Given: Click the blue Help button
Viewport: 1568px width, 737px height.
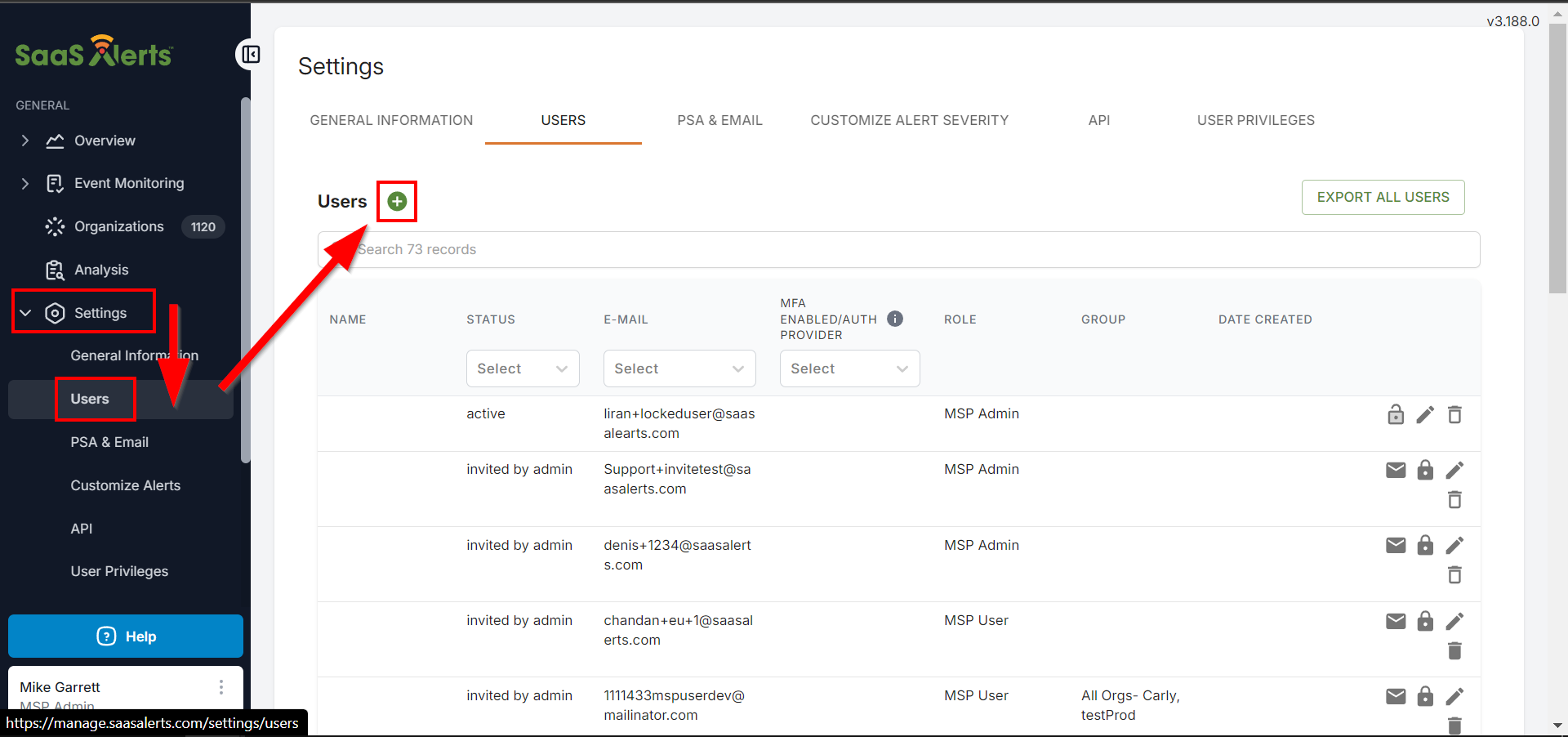Looking at the screenshot, I should click(x=126, y=636).
